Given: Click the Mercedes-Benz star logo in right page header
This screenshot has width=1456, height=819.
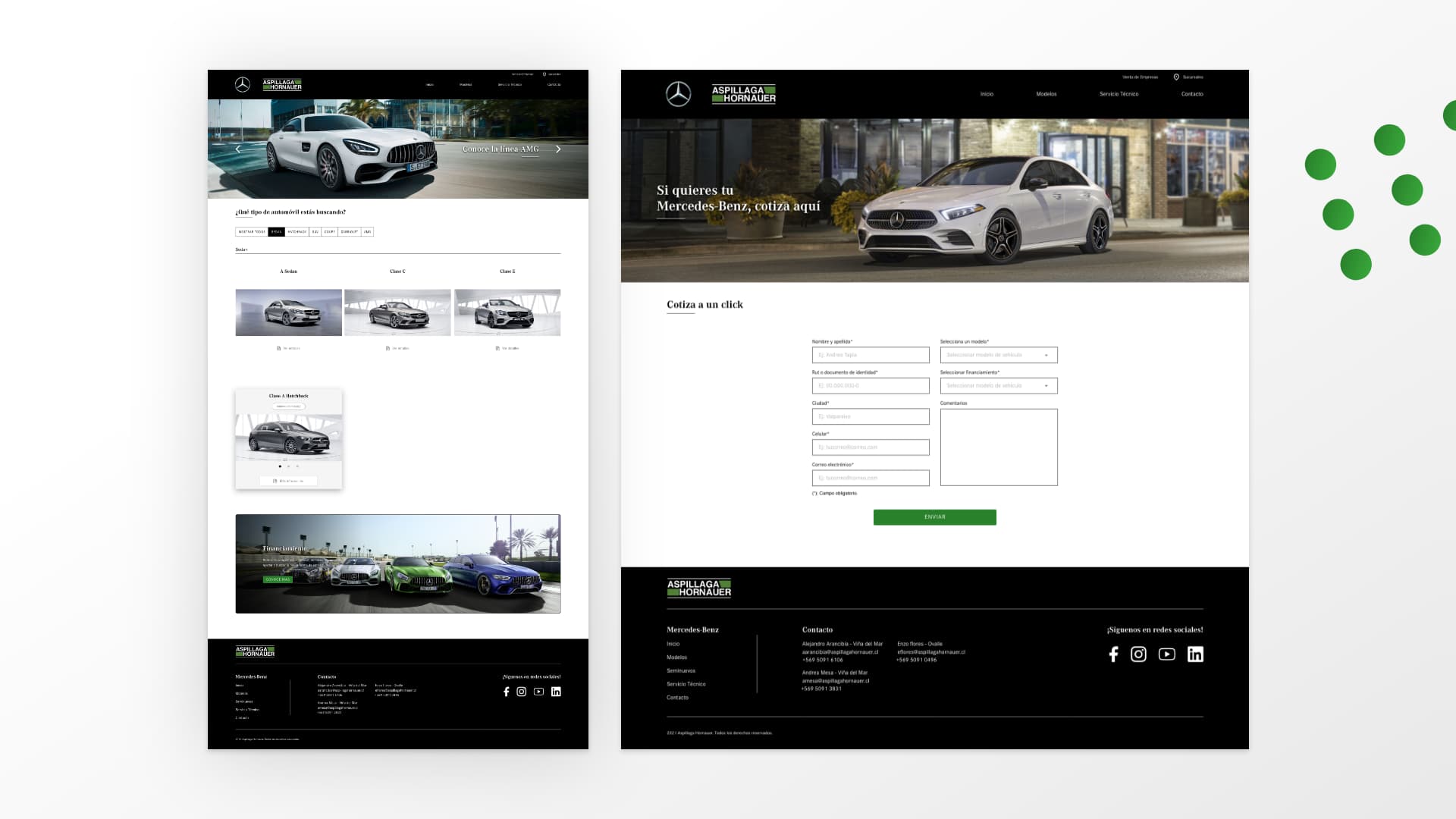Looking at the screenshot, I should (679, 94).
